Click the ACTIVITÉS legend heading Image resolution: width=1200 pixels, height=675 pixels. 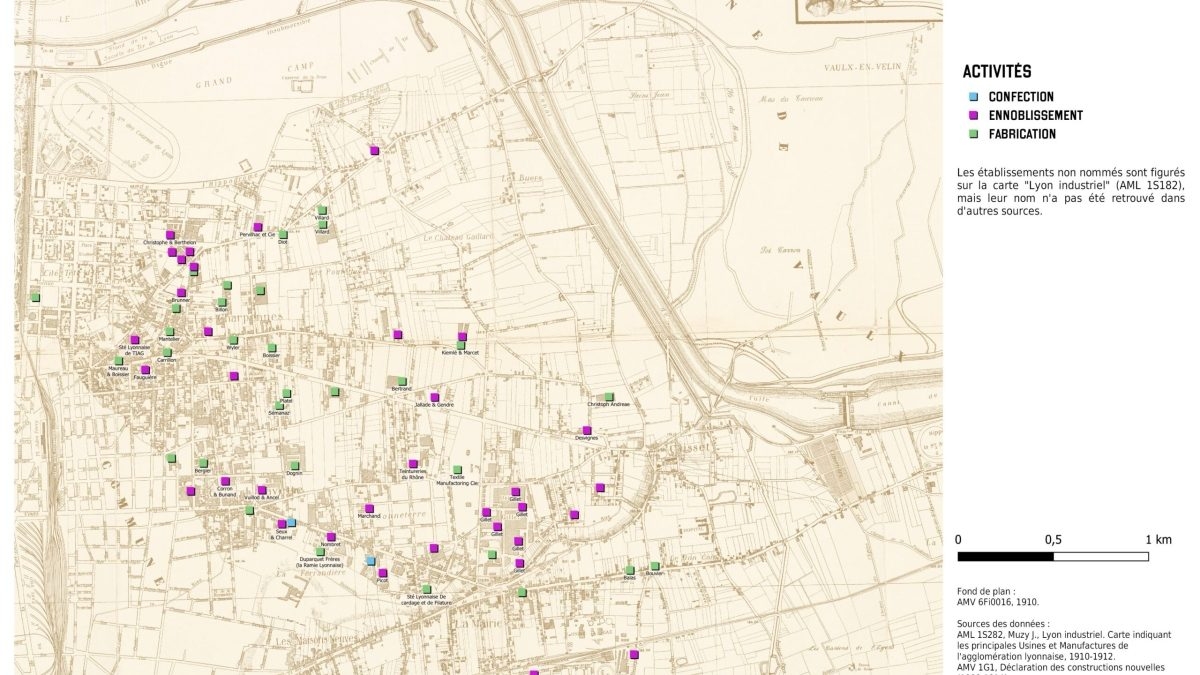click(x=996, y=72)
